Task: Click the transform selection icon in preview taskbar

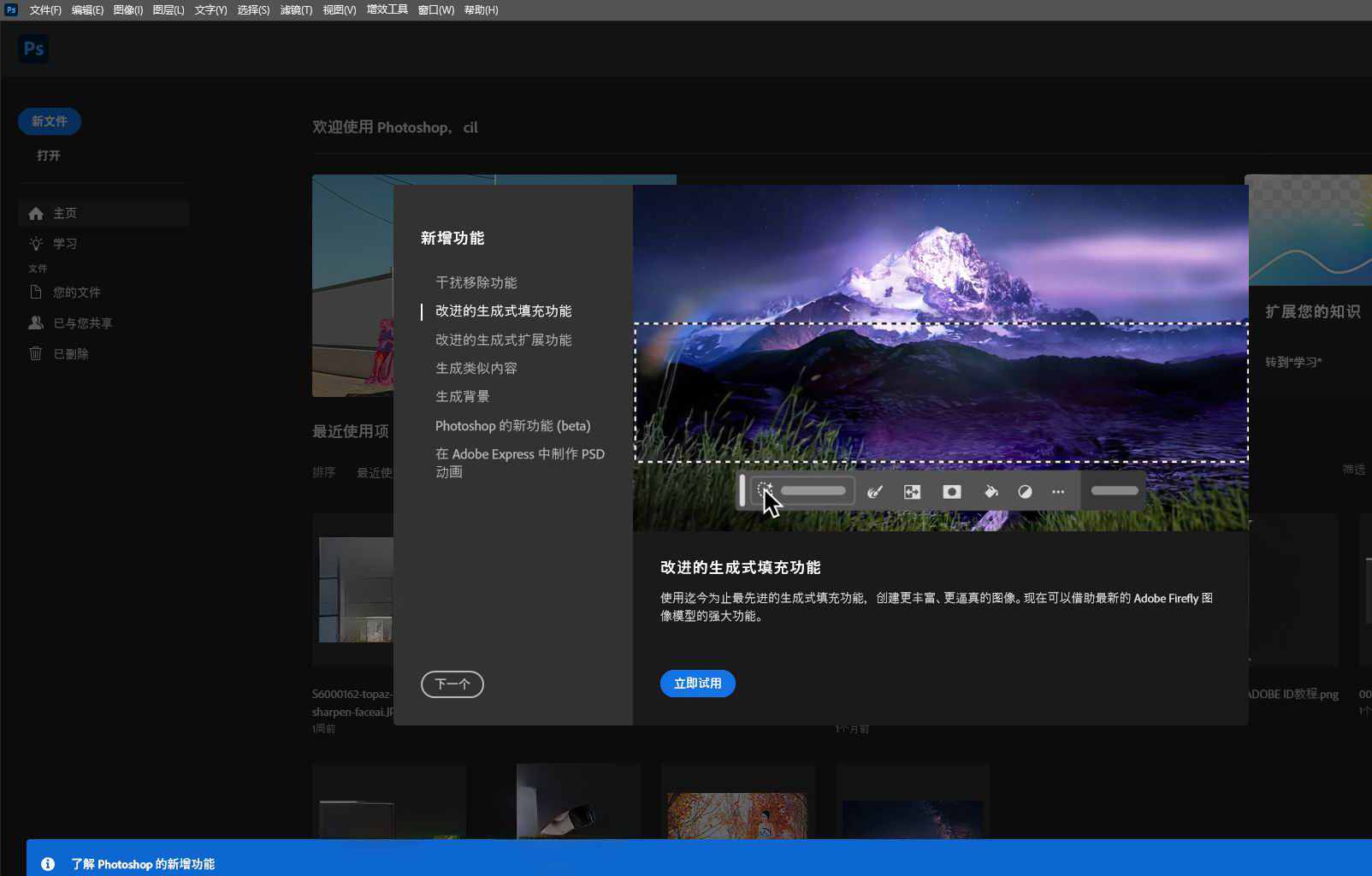Action: click(x=913, y=492)
